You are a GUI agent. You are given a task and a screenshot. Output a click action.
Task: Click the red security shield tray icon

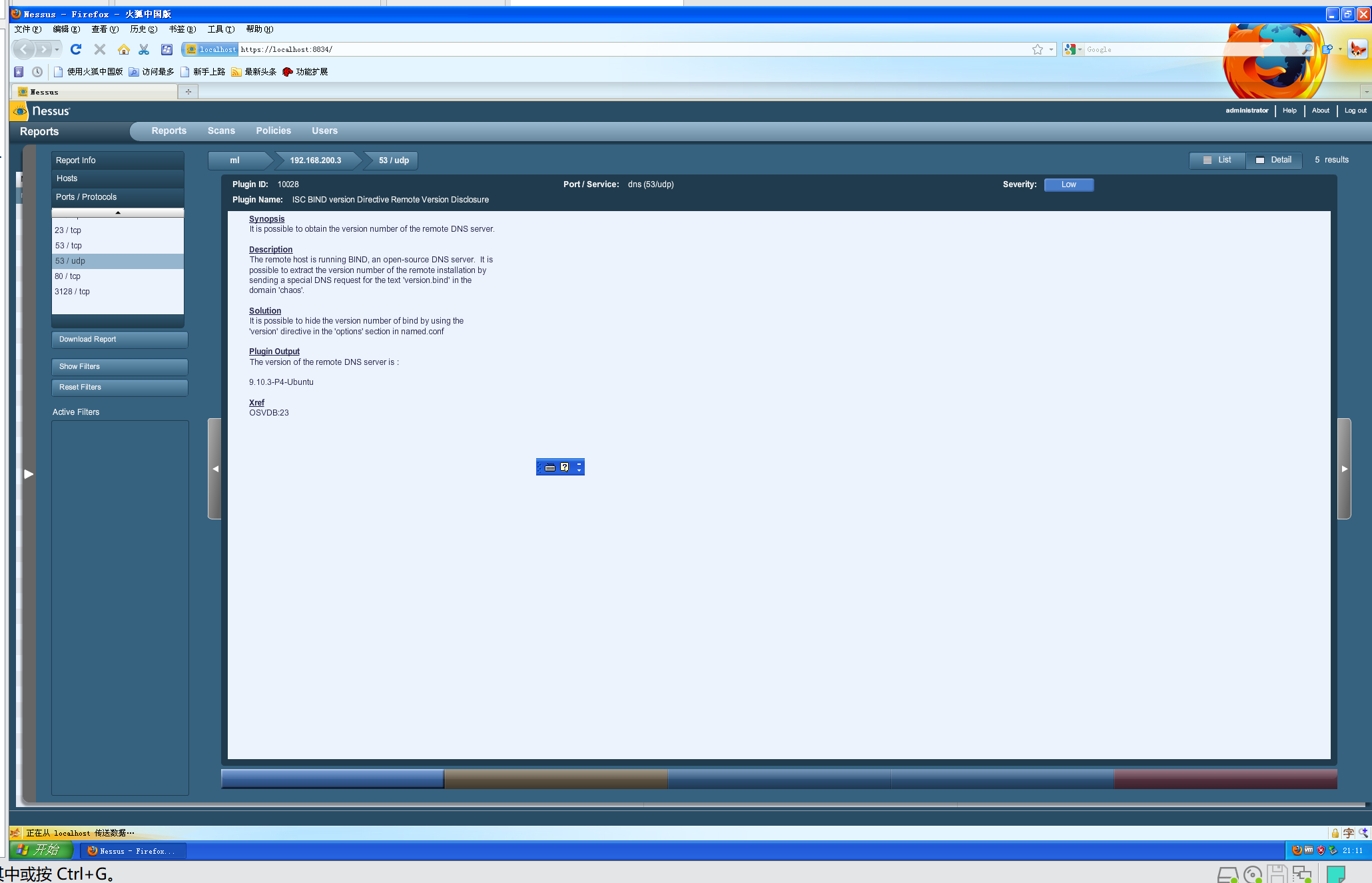pyautogui.click(x=1321, y=850)
